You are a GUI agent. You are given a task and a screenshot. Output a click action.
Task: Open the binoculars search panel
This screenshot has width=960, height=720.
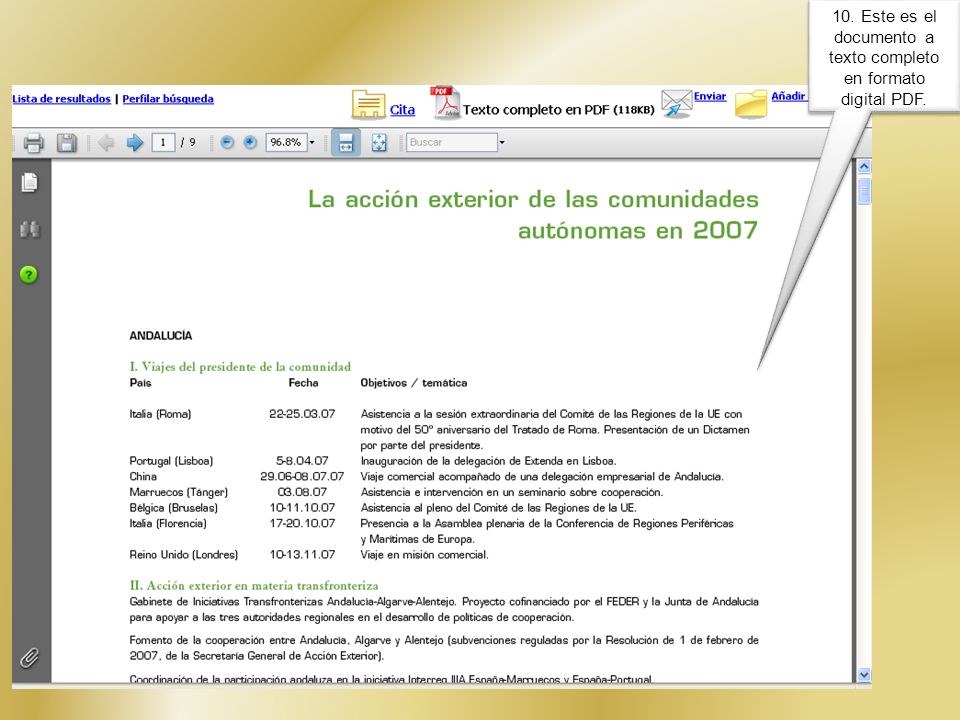pyautogui.click(x=29, y=229)
